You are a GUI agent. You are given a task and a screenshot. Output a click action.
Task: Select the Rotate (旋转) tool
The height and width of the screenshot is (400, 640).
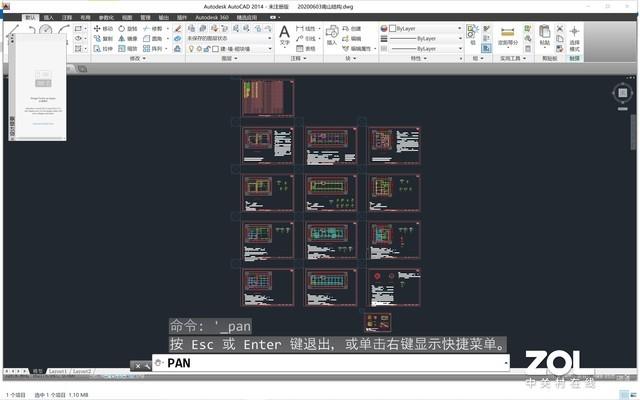point(127,29)
